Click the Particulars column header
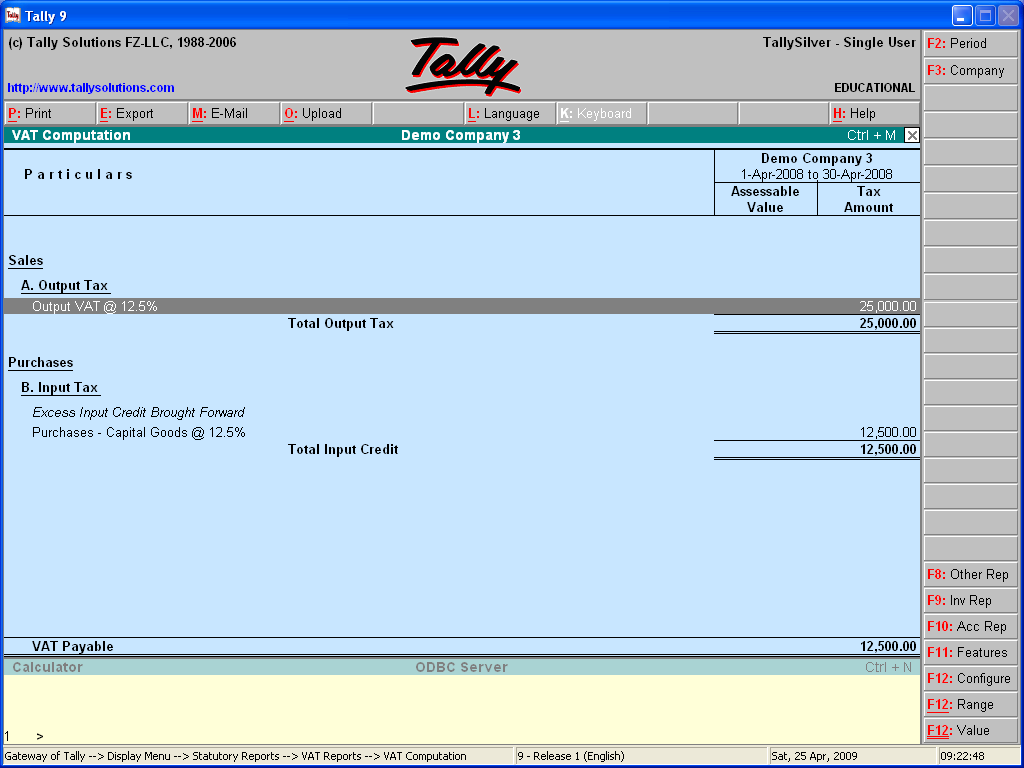Viewport: 1024px width, 768px height. 78,174
